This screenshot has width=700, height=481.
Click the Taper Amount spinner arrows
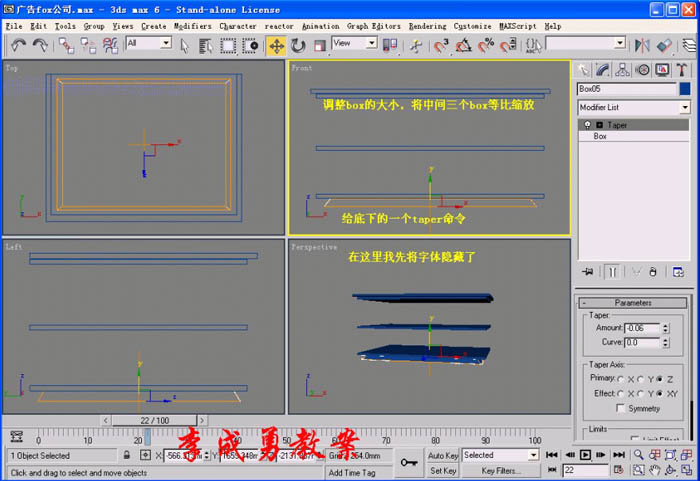pos(666,328)
